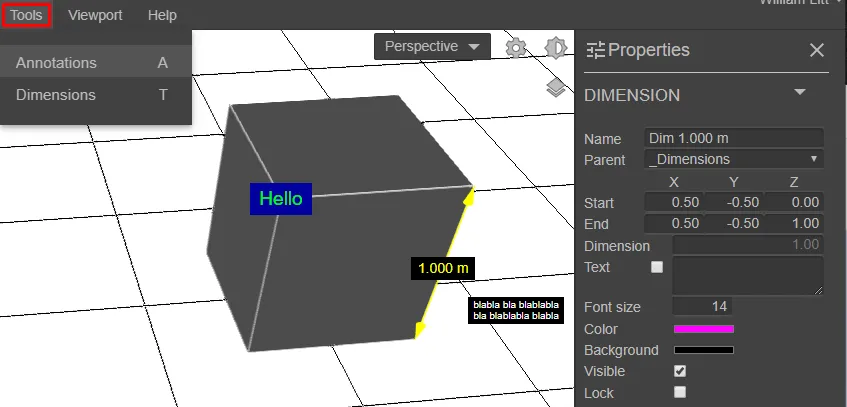This screenshot has height=407, width=847.
Task: Select the Hello annotation label
Action: tap(281, 199)
